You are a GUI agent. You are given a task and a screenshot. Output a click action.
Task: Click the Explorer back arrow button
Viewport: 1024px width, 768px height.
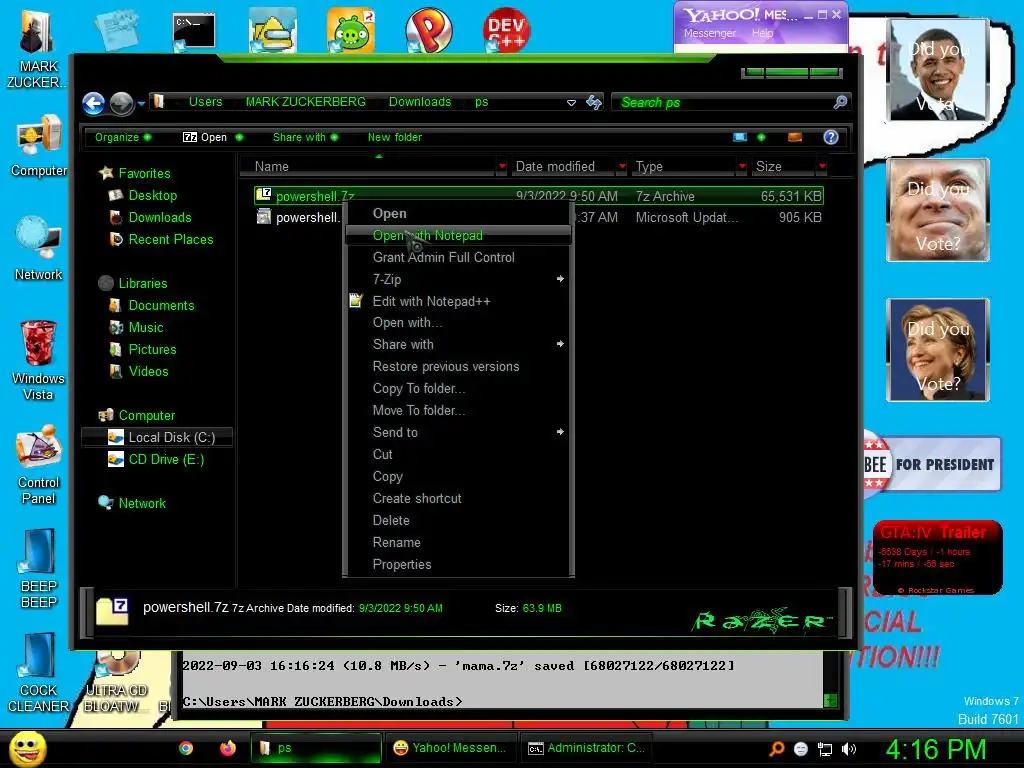(x=93, y=103)
